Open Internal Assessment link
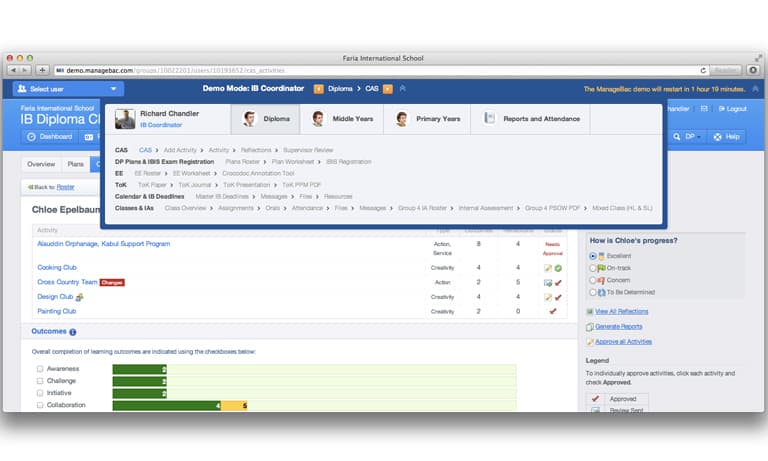The height and width of the screenshot is (461, 768). pos(486,208)
